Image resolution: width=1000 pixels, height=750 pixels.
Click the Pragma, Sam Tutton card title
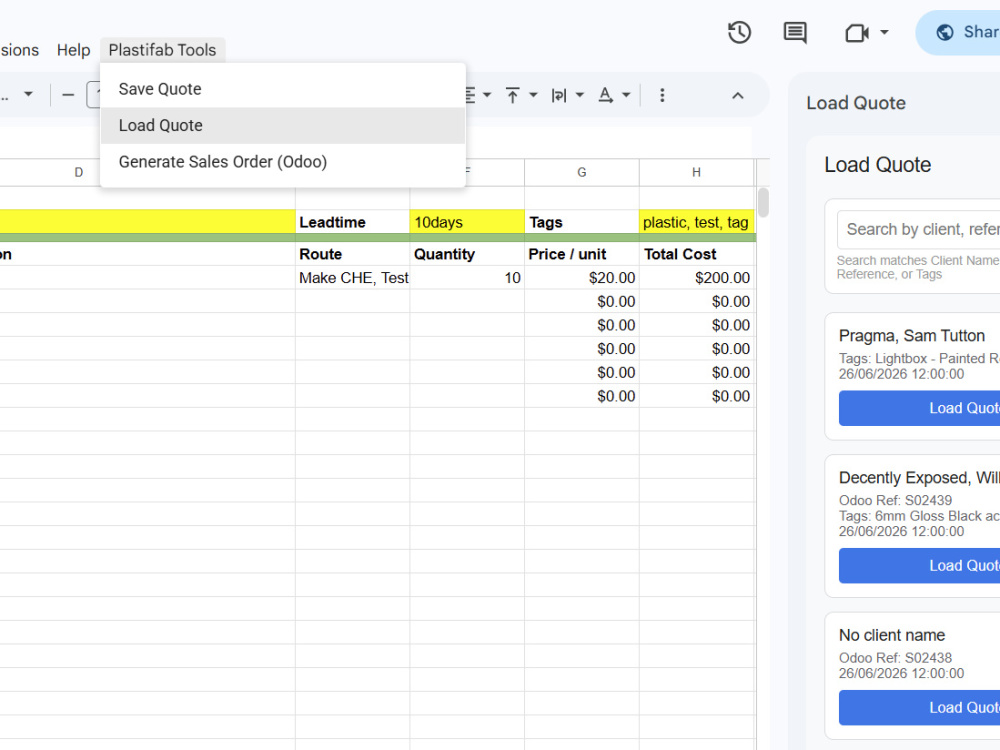[x=911, y=335]
